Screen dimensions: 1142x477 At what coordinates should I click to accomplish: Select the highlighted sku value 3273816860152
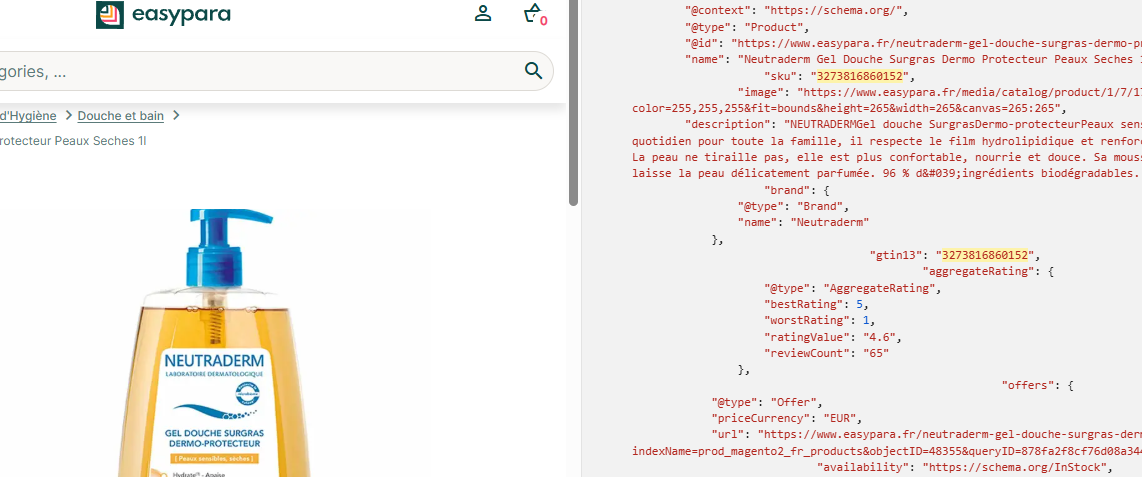pyautogui.click(x=860, y=76)
